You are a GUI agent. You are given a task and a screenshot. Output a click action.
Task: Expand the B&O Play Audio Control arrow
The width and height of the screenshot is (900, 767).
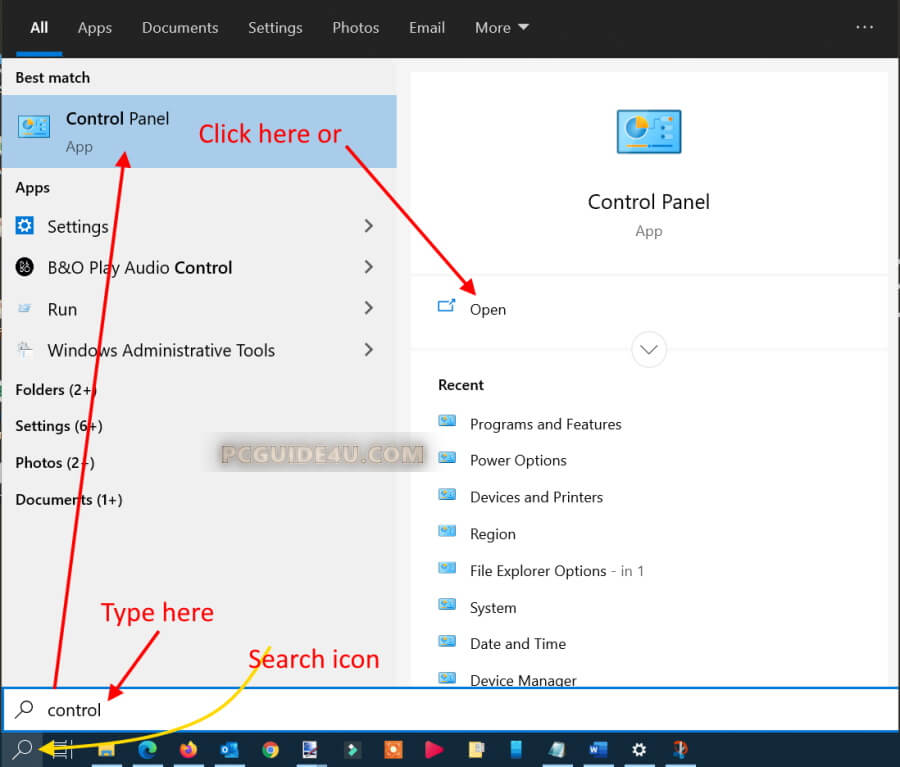pyautogui.click(x=368, y=267)
